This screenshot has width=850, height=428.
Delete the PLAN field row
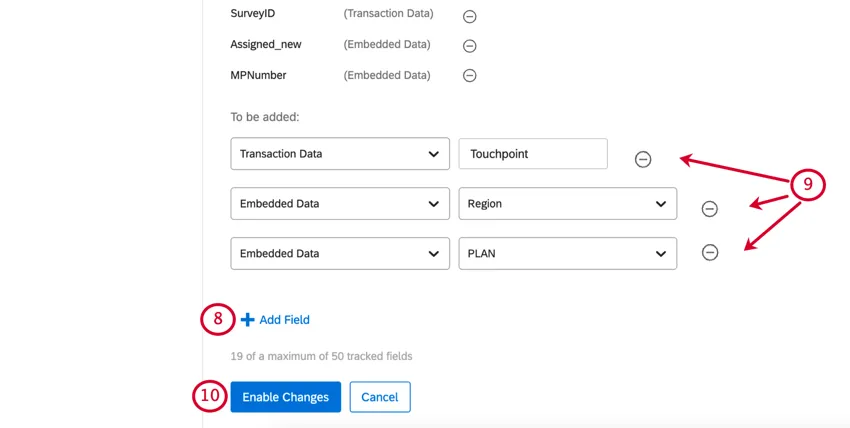709,253
